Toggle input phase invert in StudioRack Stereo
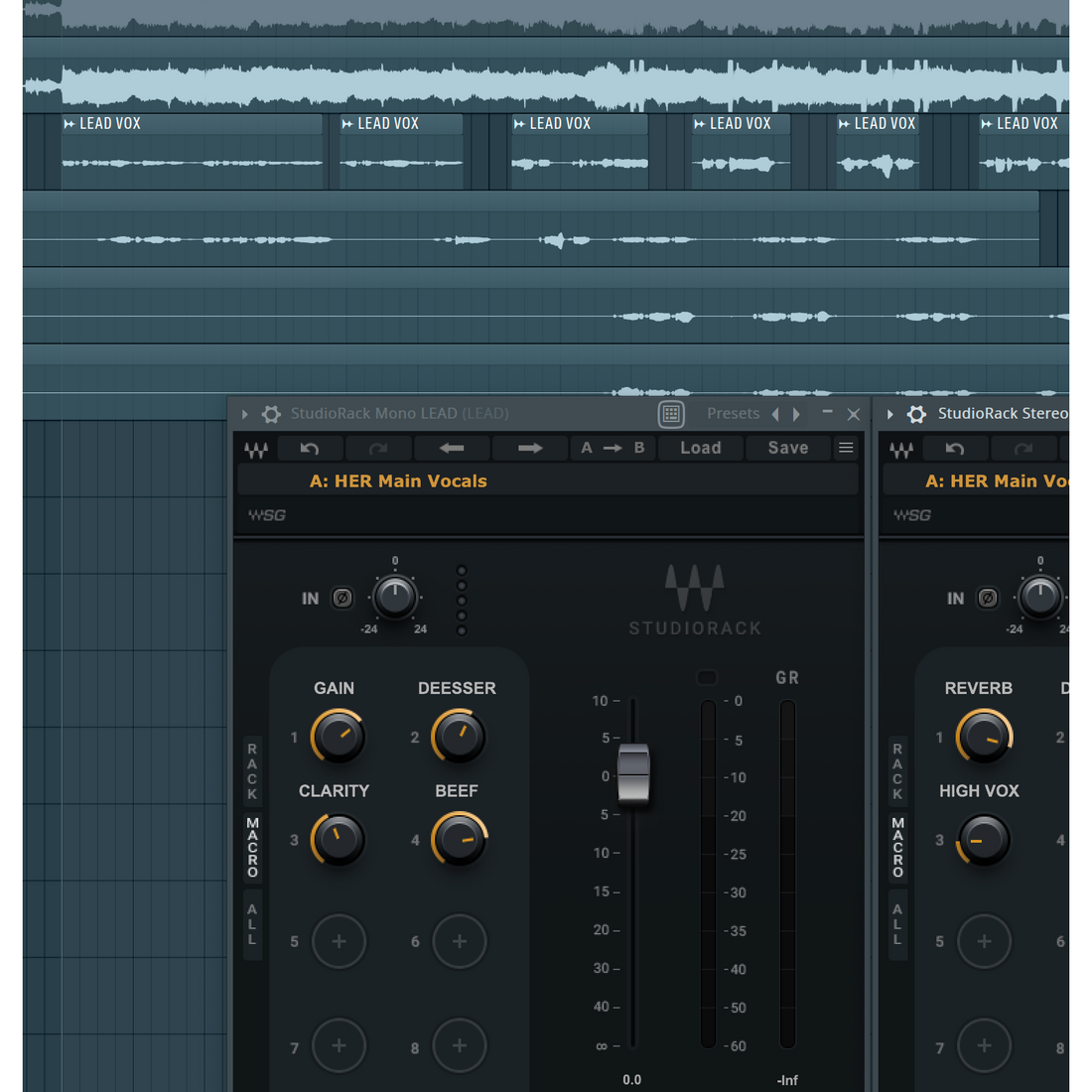 click(x=988, y=599)
